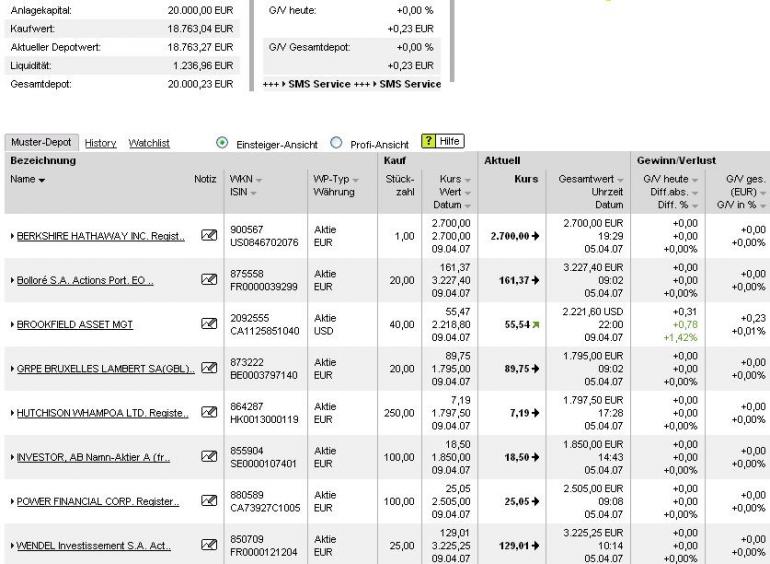Open the GRPE BRUXELLES LAMBERT SA link

[x=106, y=369]
